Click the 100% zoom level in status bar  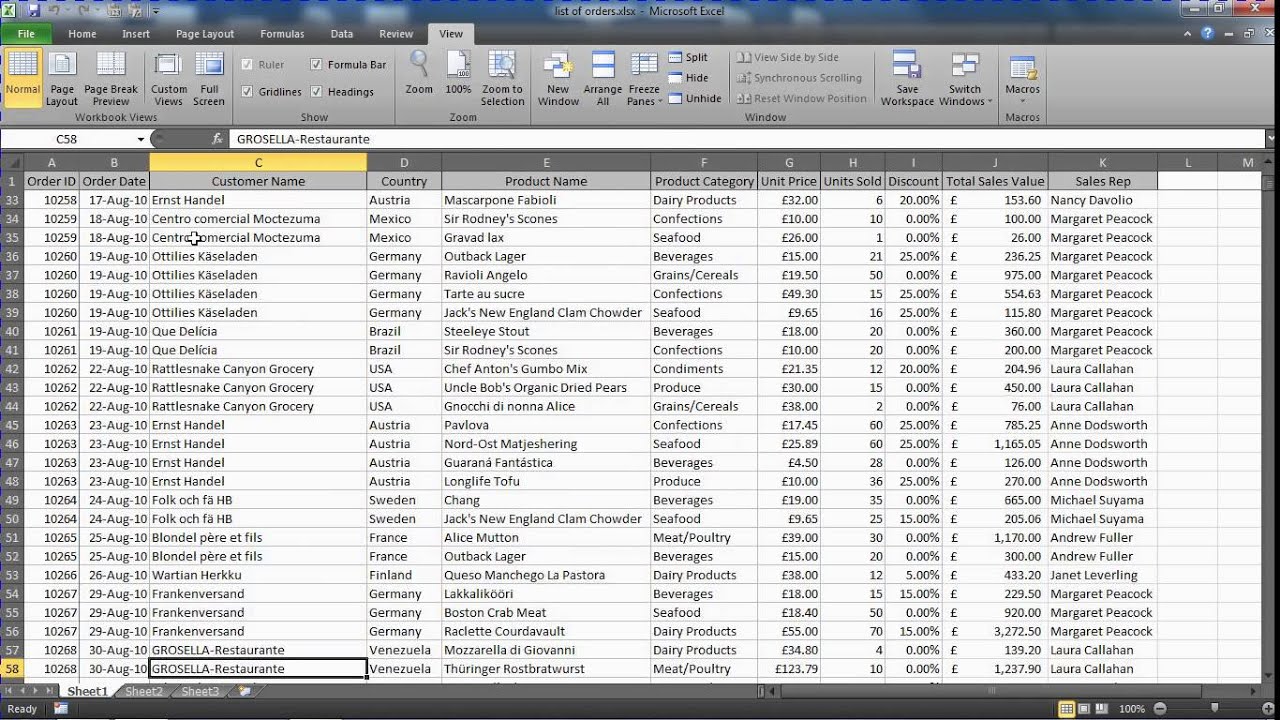point(1132,709)
